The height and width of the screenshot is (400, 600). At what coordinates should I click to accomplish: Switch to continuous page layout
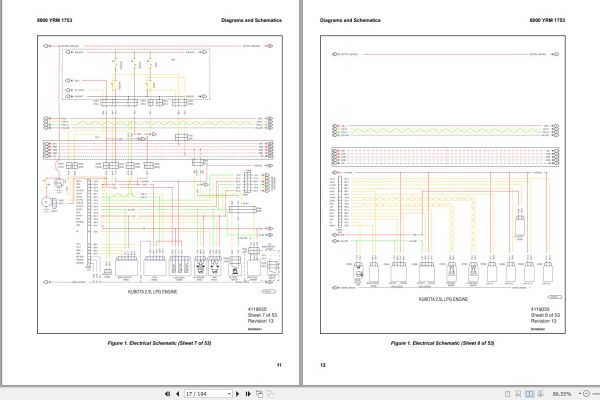pos(518,393)
